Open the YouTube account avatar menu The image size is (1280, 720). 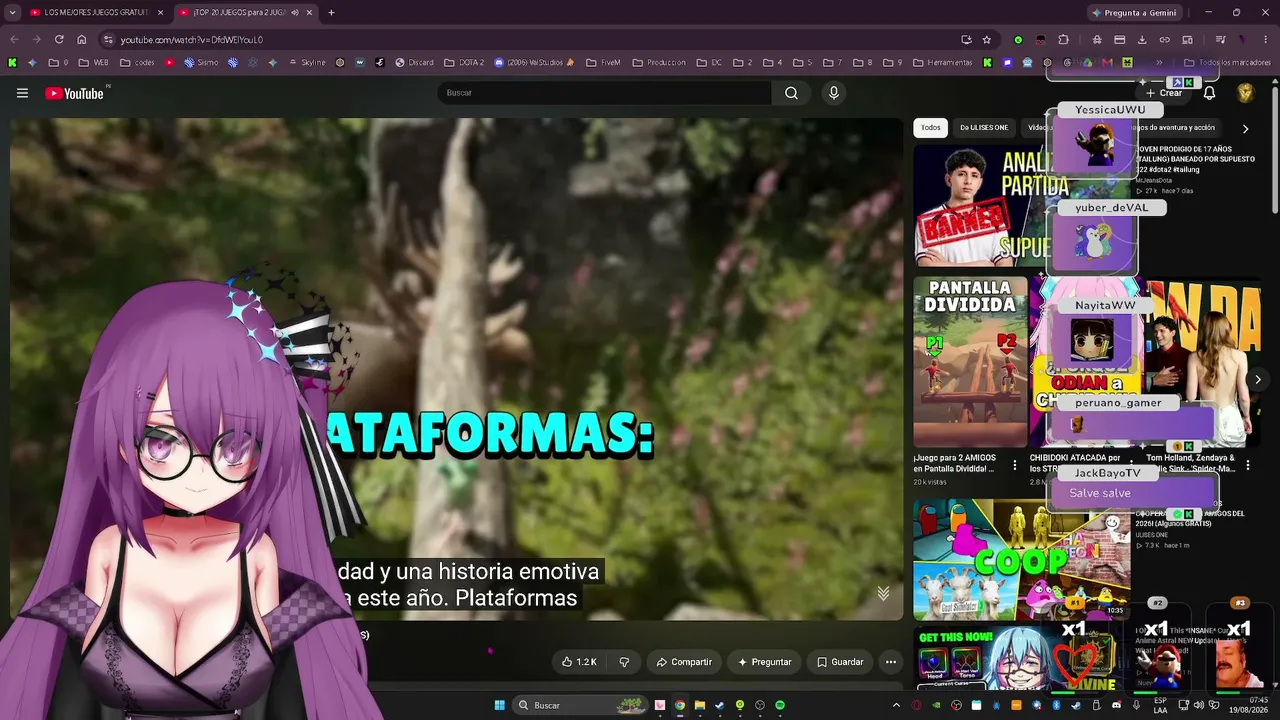(x=1245, y=93)
